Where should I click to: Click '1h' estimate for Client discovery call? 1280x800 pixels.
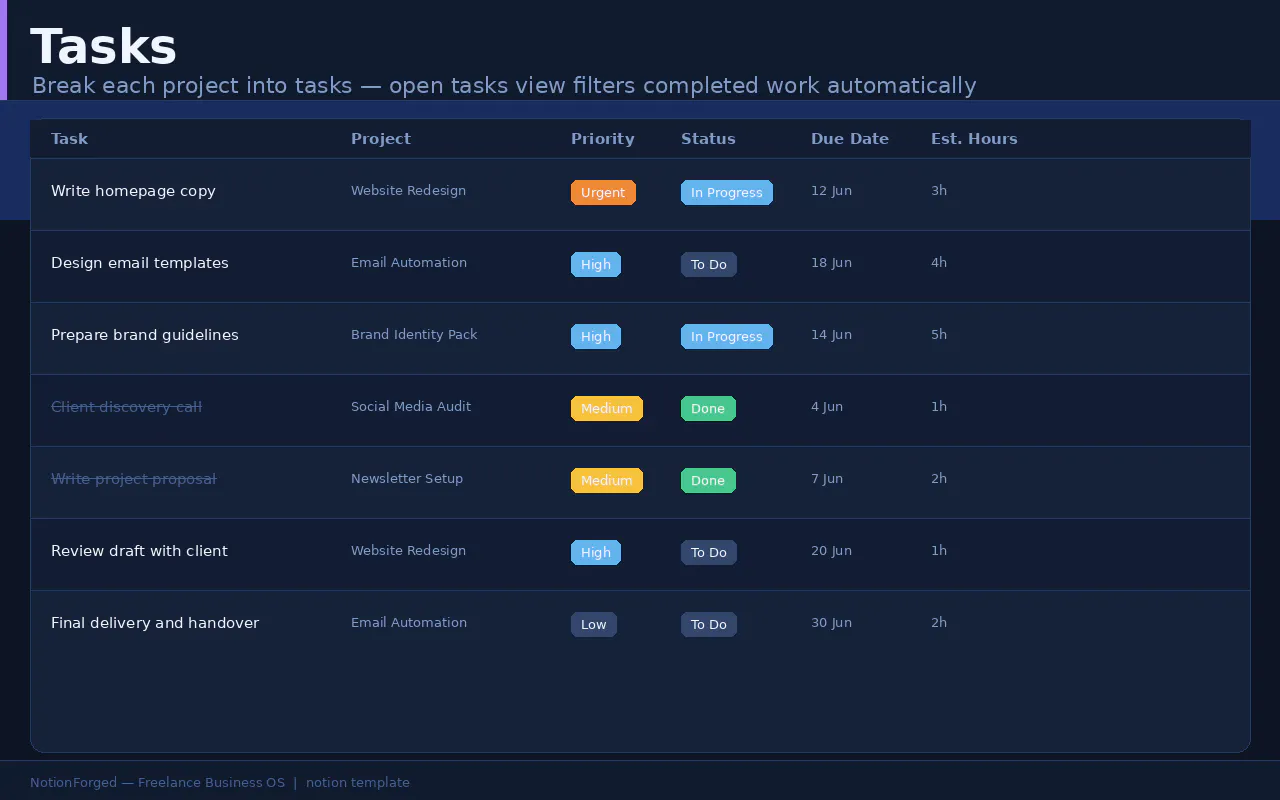pyautogui.click(x=939, y=407)
